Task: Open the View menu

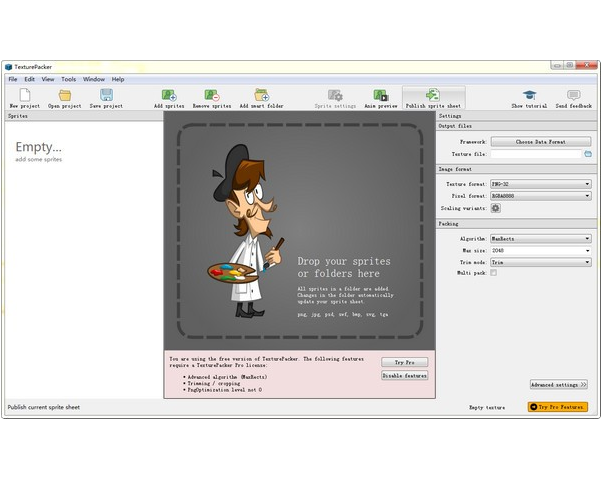Action: (48, 79)
